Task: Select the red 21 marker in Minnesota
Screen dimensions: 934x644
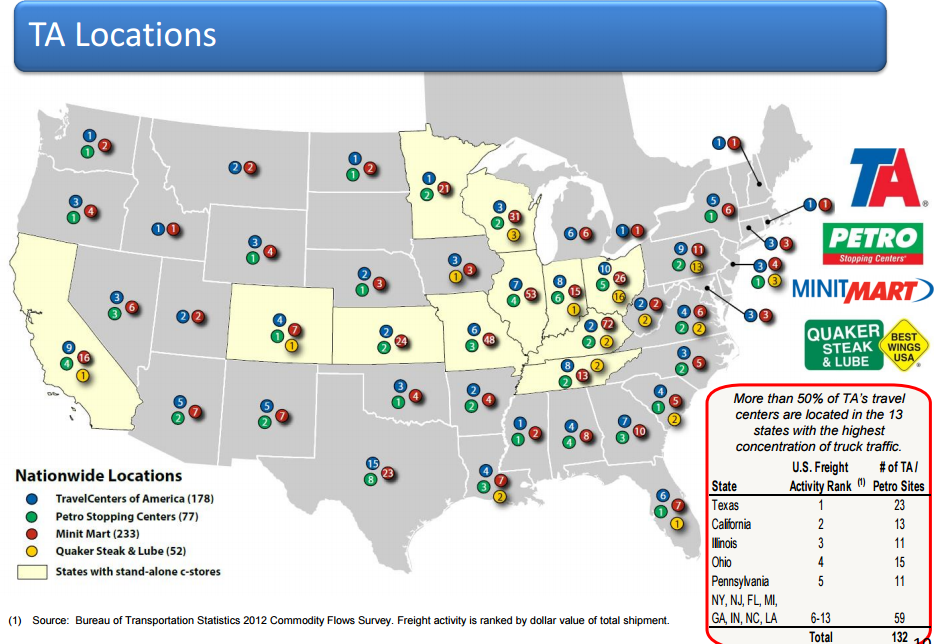Action: (444, 188)
